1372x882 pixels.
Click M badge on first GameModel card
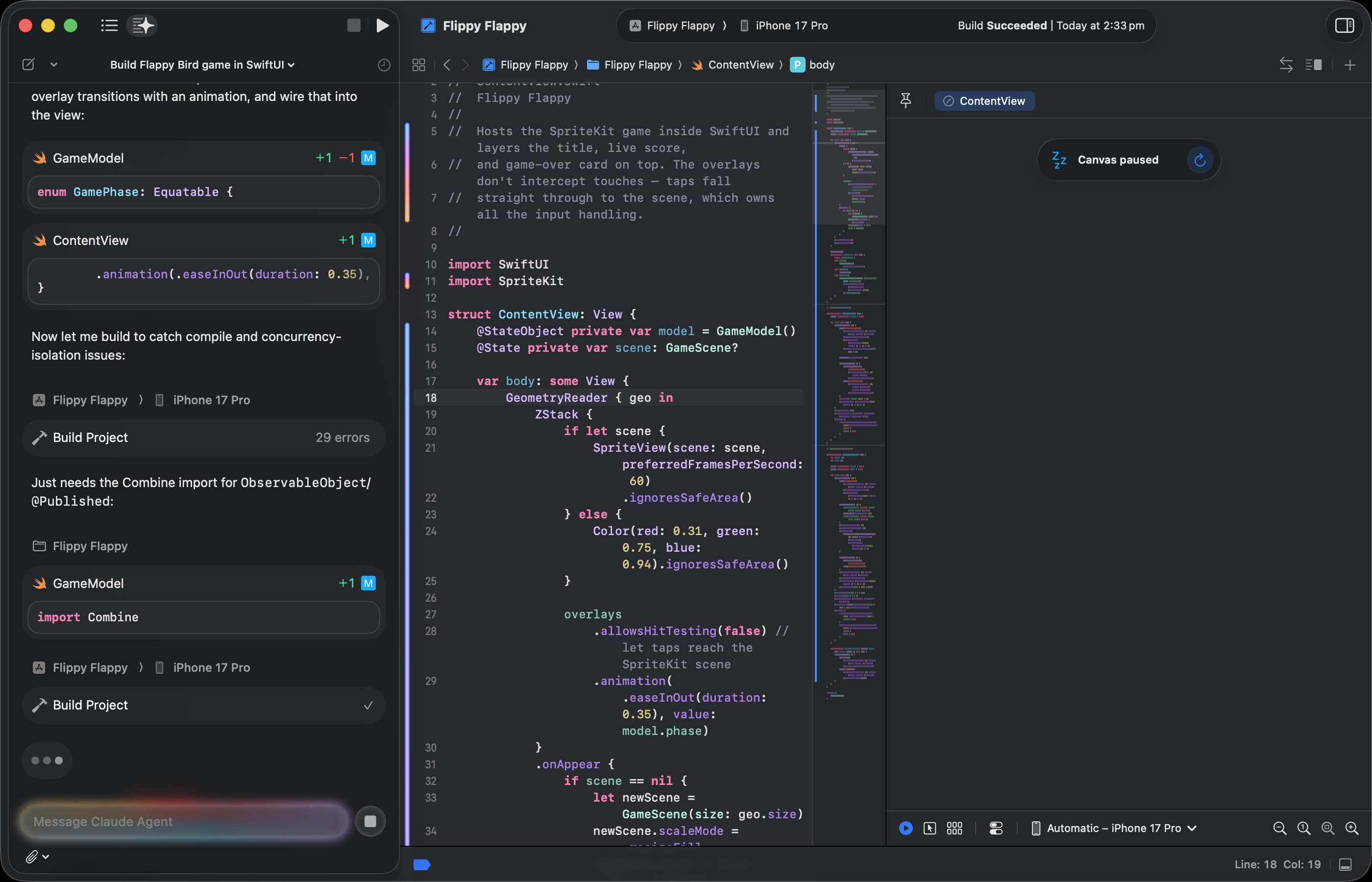click(x=368, y=157)
